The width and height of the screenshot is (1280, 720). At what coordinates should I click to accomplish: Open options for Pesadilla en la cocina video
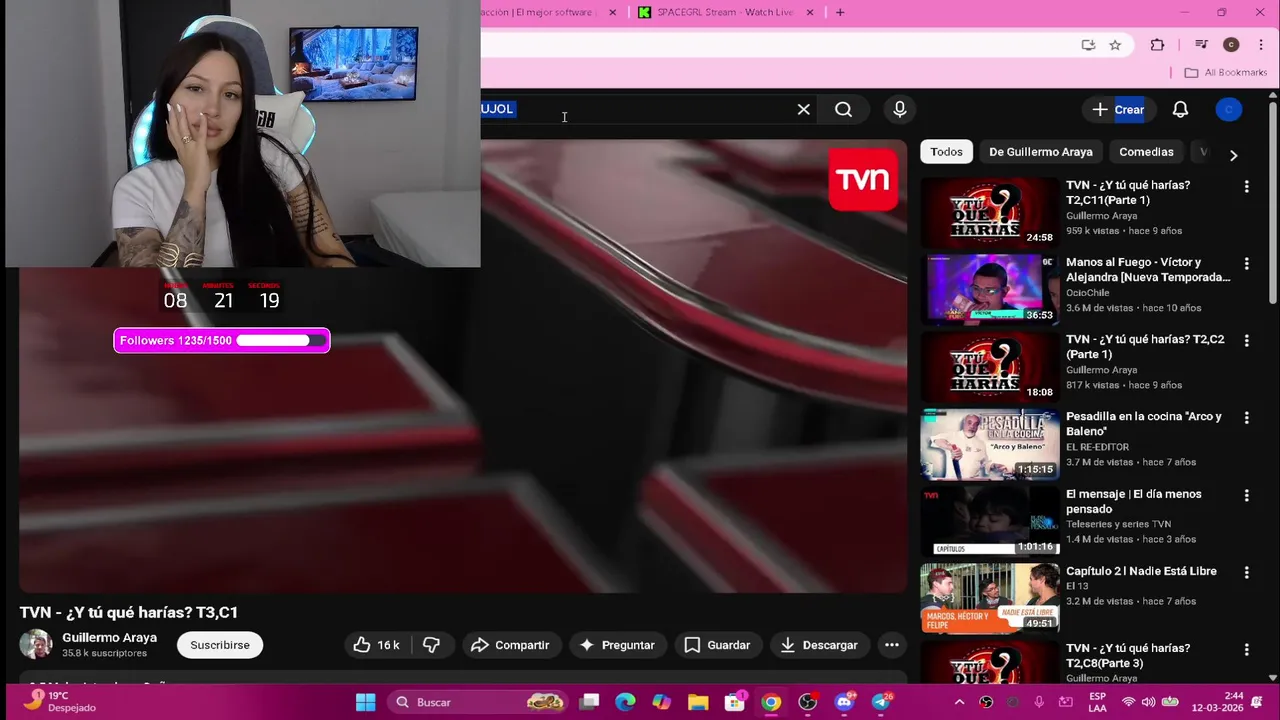click(1246, 418)
